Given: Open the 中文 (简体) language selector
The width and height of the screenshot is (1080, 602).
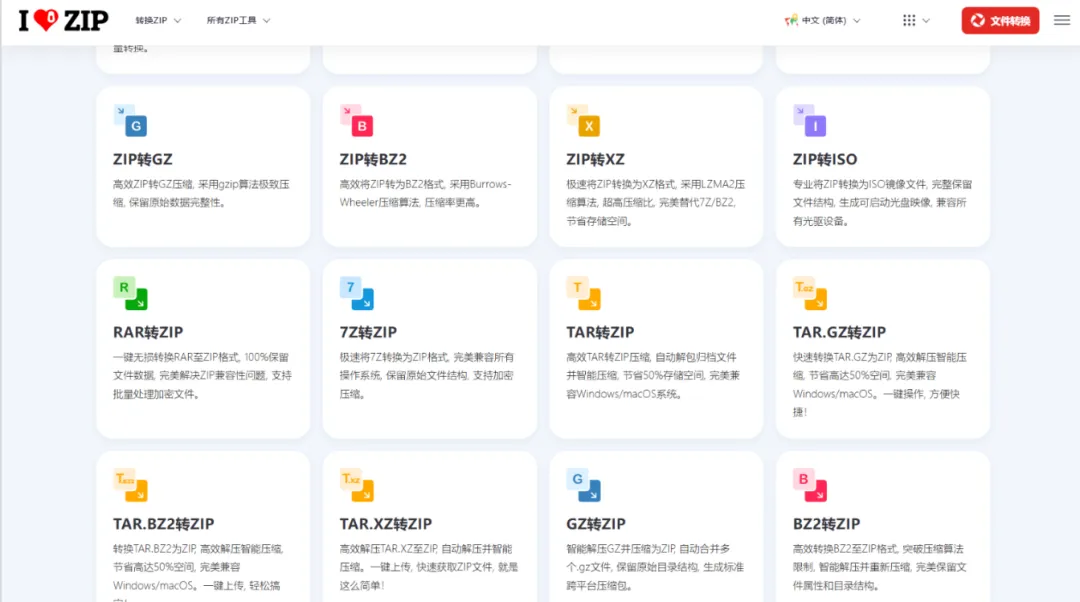Looking at the screenshot, I should click(x=822, y=21).
